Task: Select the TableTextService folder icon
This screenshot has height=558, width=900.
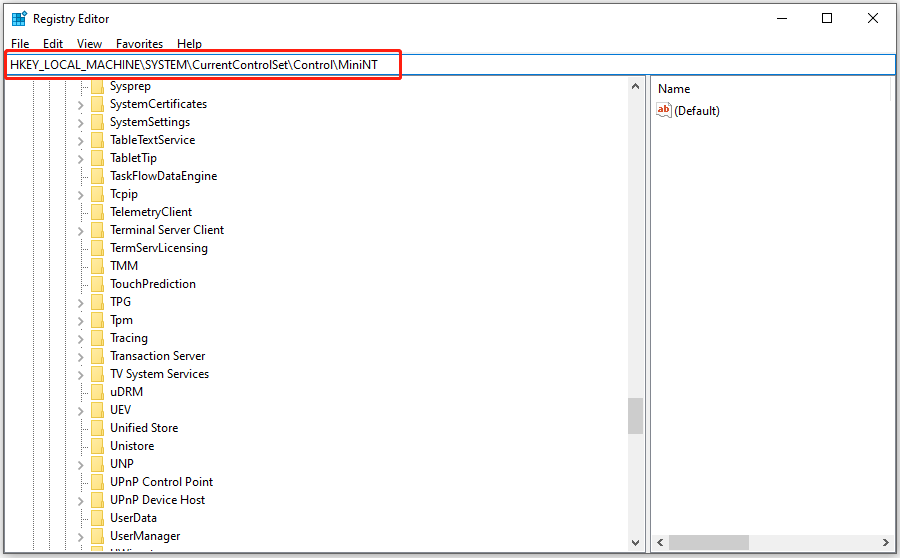Action: click(98, 140)
